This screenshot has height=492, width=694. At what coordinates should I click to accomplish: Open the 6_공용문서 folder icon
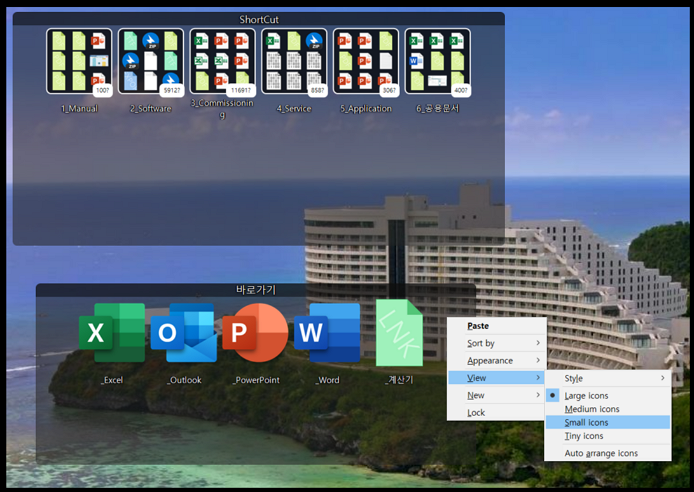438,61
